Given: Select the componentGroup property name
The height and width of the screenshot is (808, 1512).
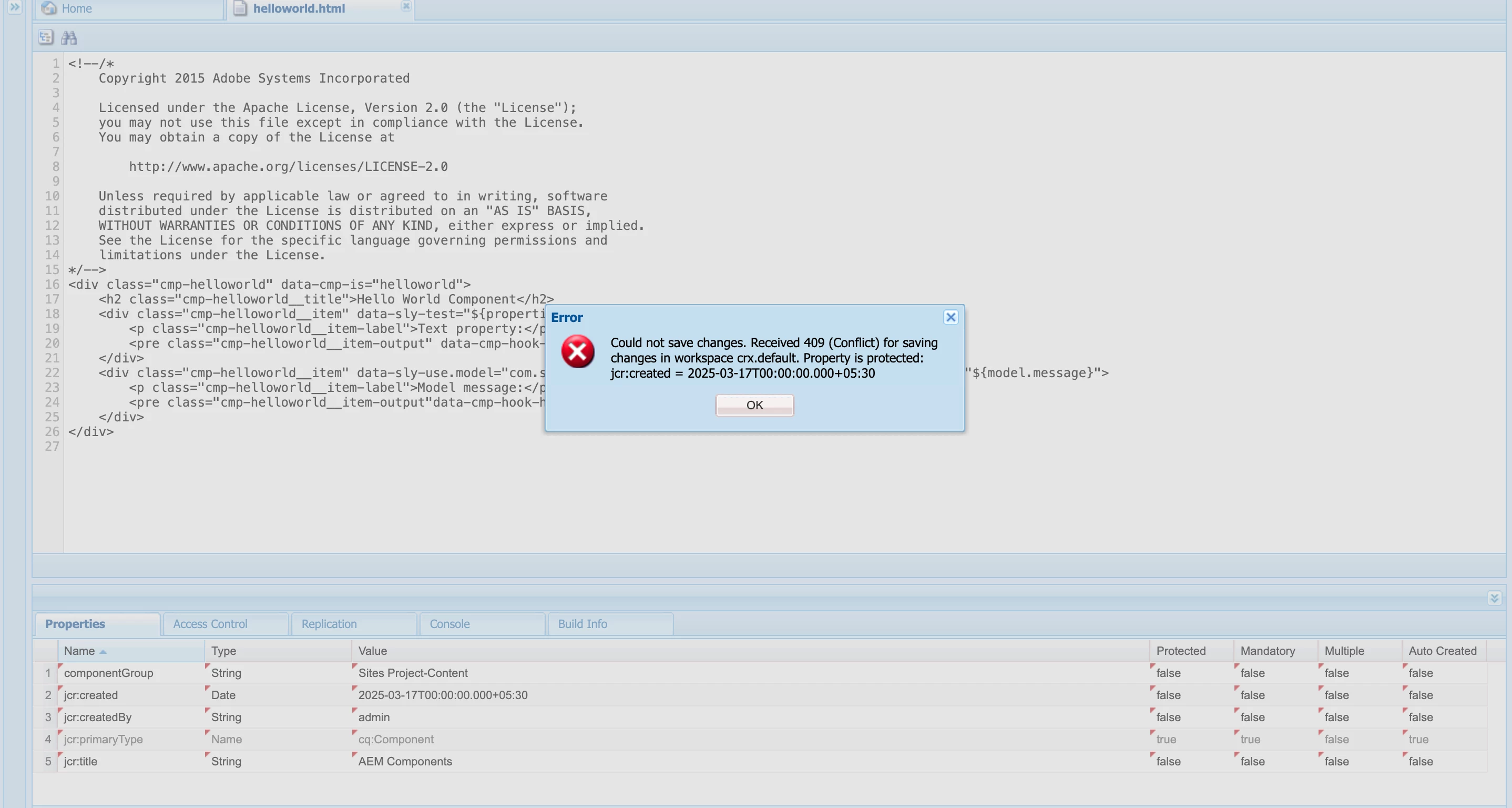Looking at the screenshot, I should tap(109, 673).
